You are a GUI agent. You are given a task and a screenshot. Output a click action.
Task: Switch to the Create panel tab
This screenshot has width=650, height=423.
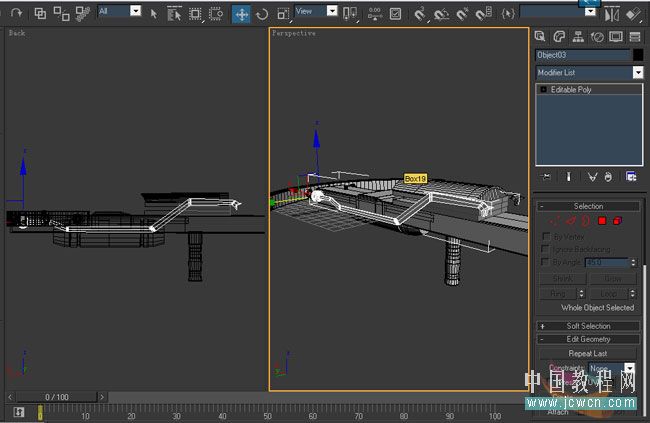(540, 36)
